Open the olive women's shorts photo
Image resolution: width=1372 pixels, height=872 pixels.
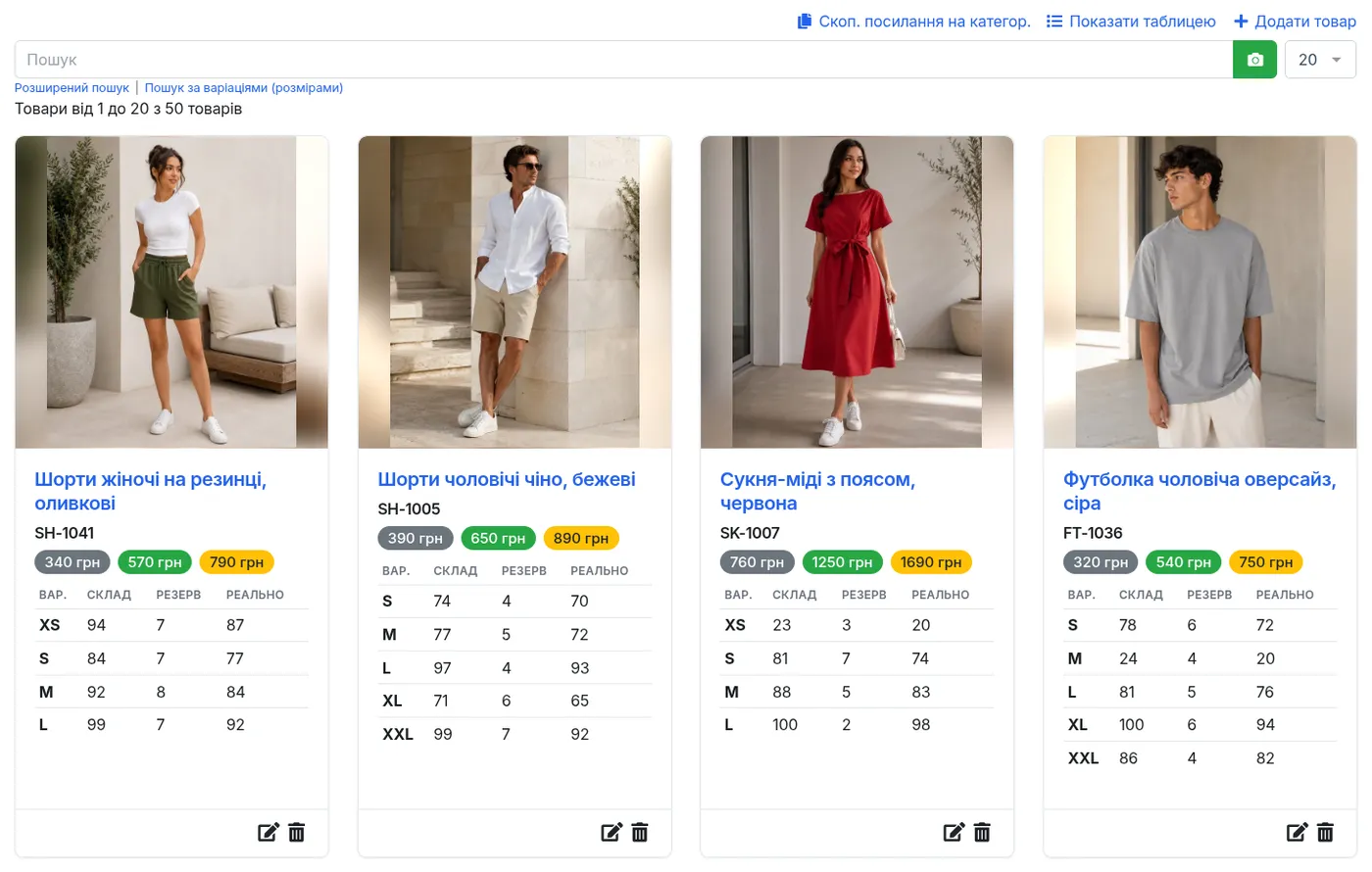tap(171, 292)
